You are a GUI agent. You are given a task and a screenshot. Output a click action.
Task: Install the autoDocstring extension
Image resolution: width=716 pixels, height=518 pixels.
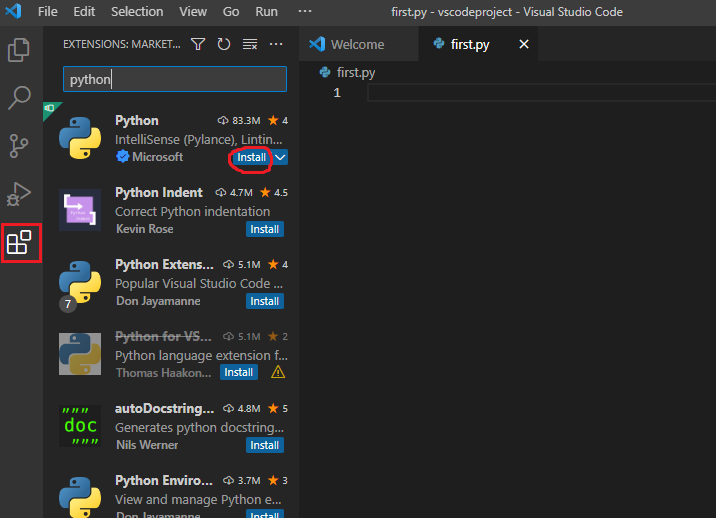pos(265,445)
